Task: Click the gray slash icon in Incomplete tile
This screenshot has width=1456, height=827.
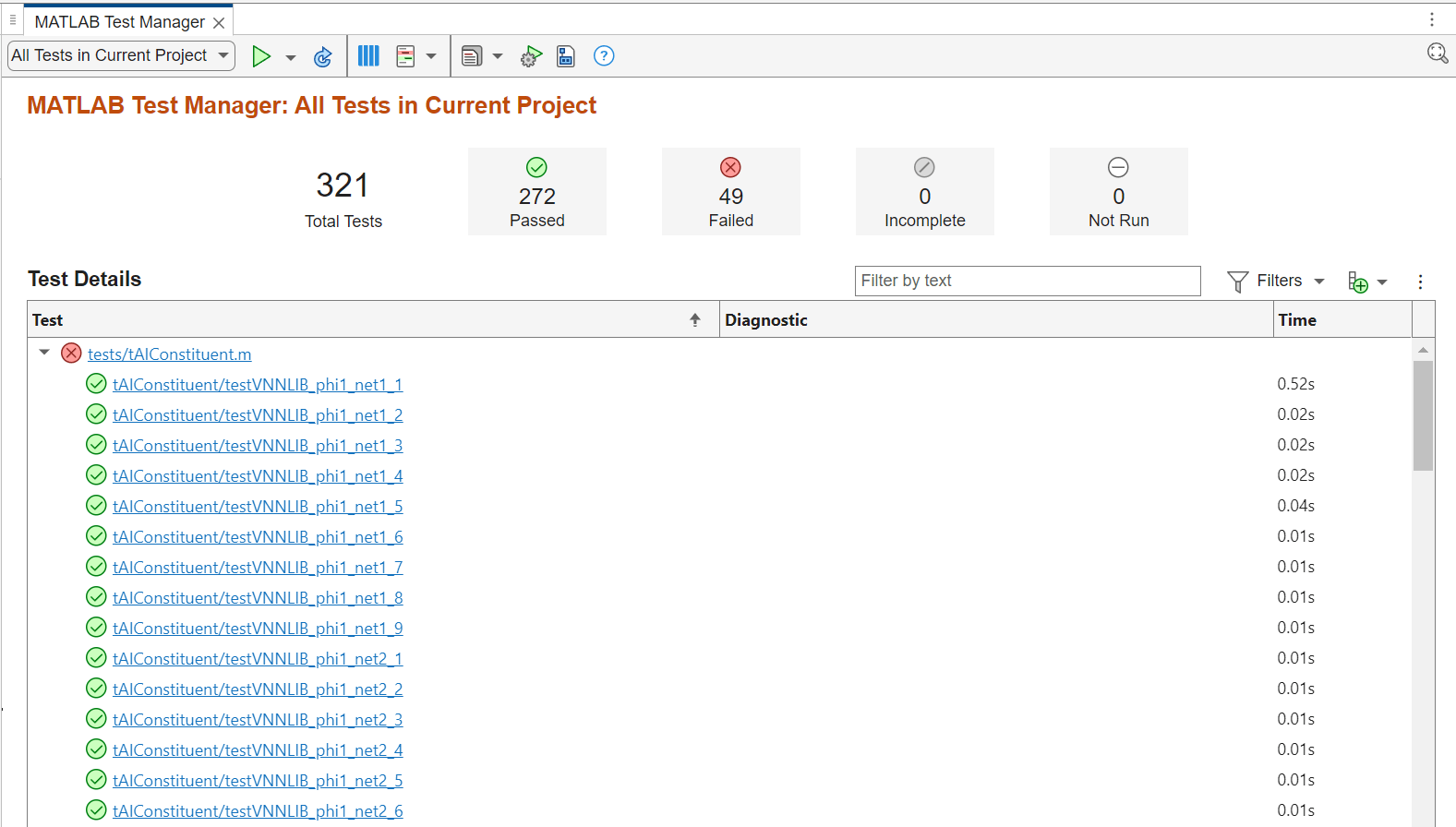Action: 924,167
